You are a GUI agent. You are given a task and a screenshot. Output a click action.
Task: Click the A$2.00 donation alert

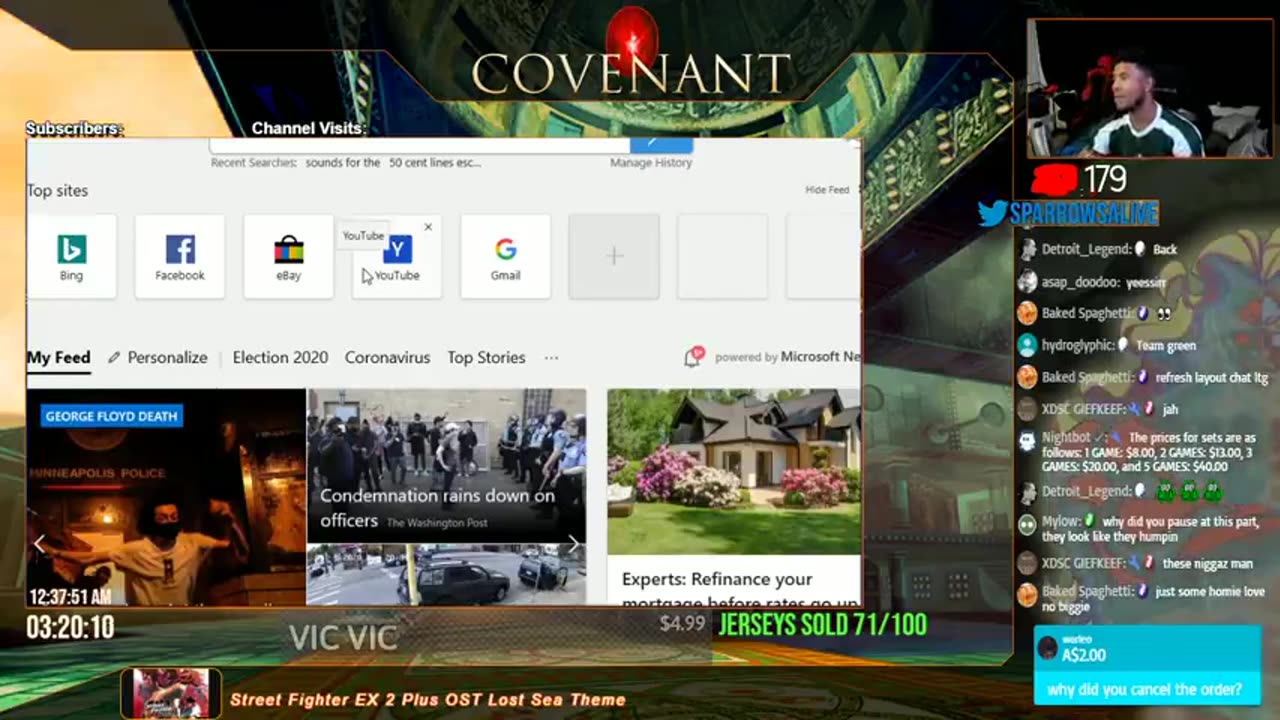click(x=1147, y=665)
